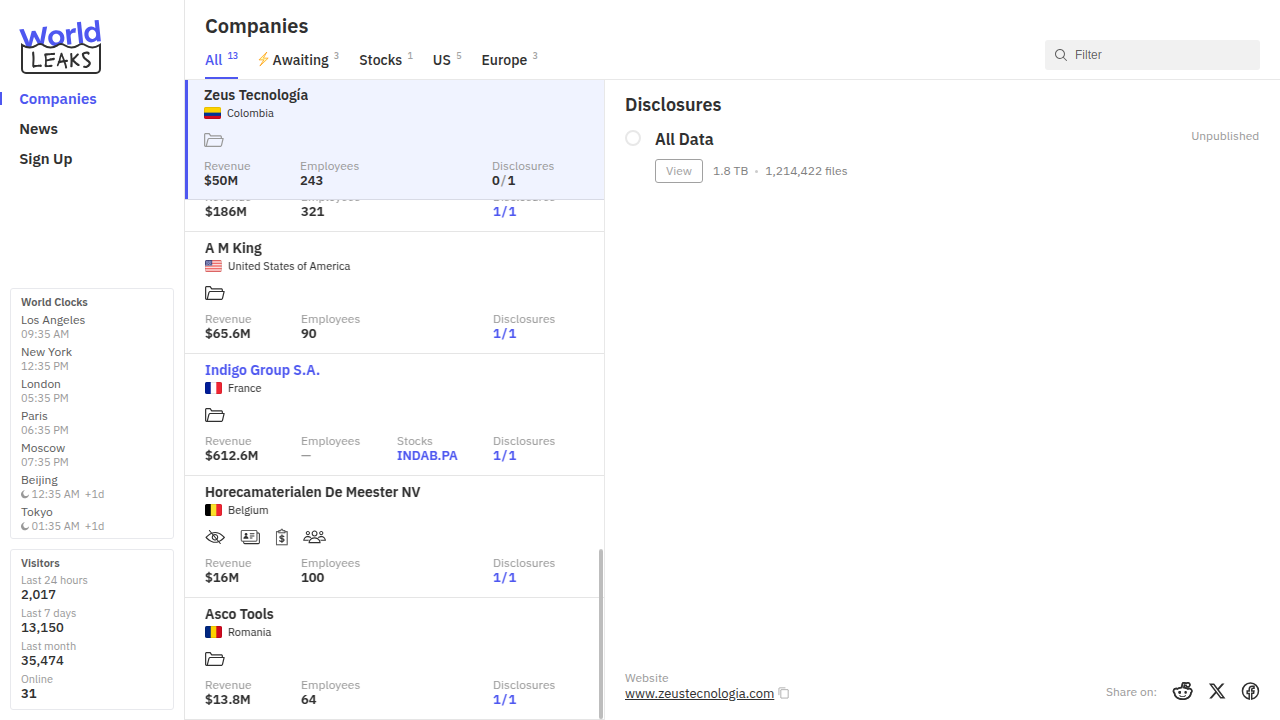Image resolution: width=1280 pixels, height=720 pixels.
Task: Open the www.zeustecnologia.com link
Action: [x=699, y=694]
